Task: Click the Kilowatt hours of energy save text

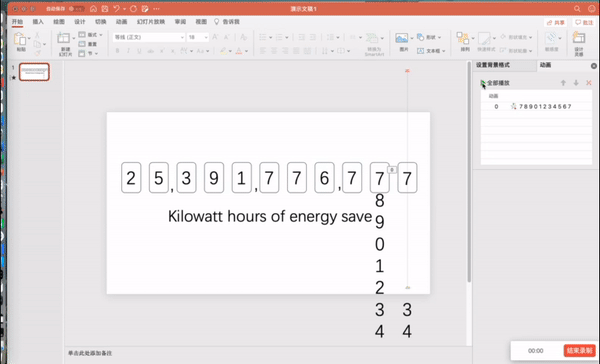Action: pos(270,216)
